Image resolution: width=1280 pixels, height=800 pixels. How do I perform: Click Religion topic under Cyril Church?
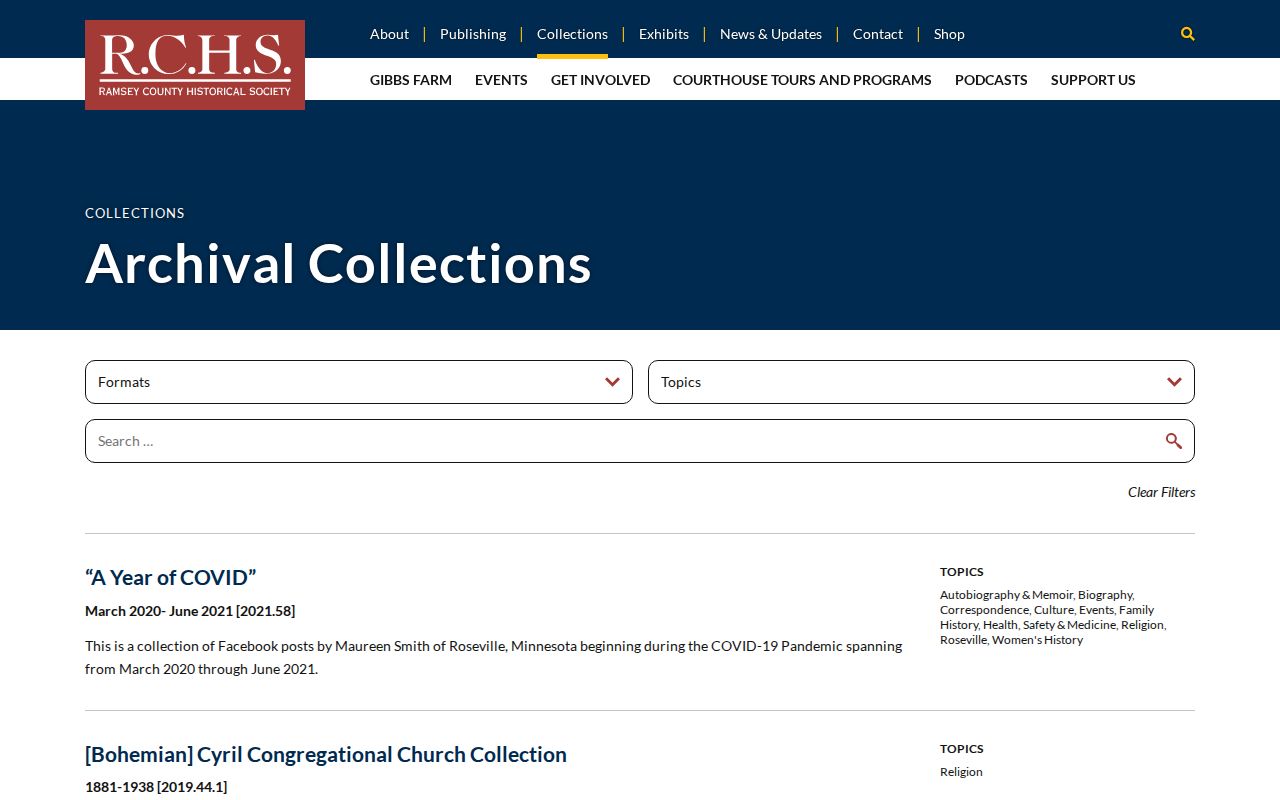[961, 772]
